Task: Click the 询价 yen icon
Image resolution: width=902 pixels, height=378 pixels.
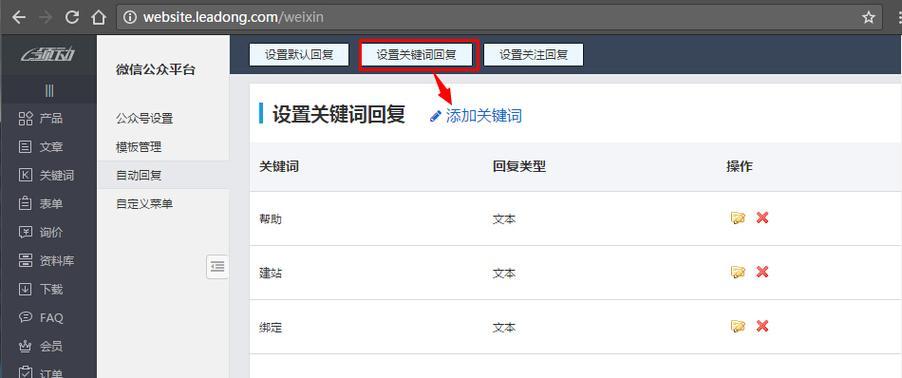Action: click(25, 232)
